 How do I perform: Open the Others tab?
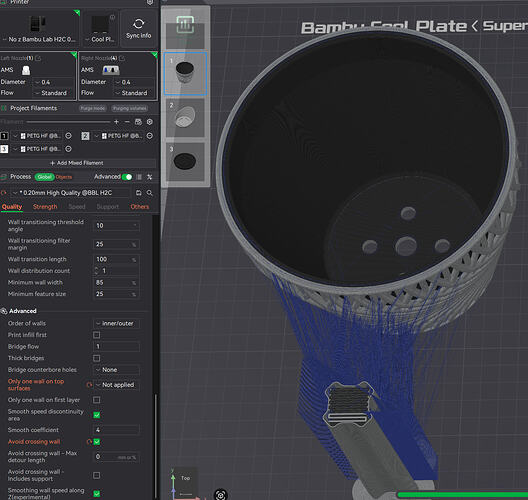139,207
